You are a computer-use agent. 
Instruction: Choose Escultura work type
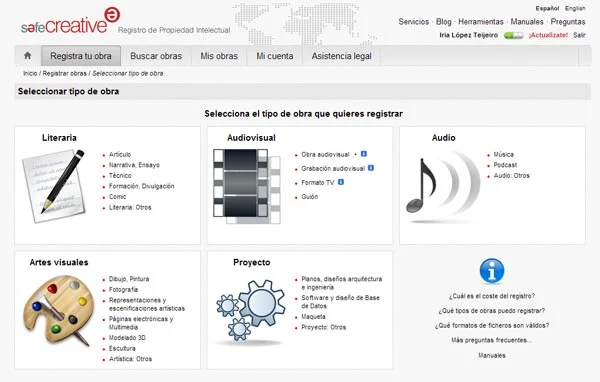[x=122, y=348]
